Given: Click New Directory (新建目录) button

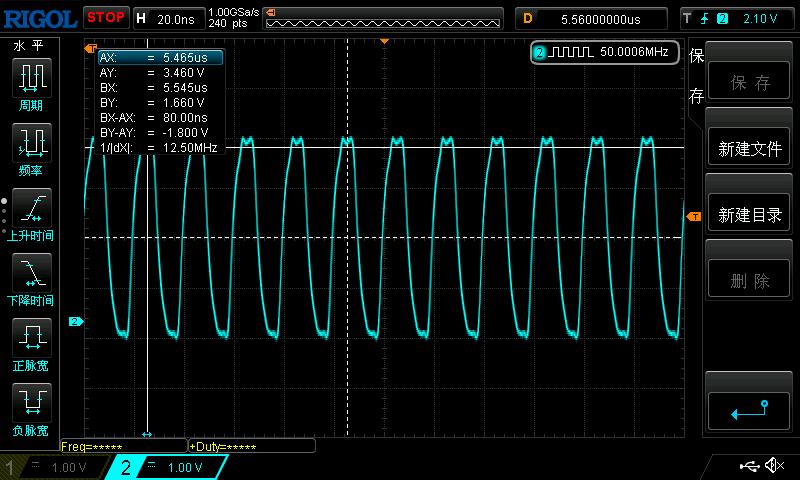Looking at the screenshot, I should [750, 215].
